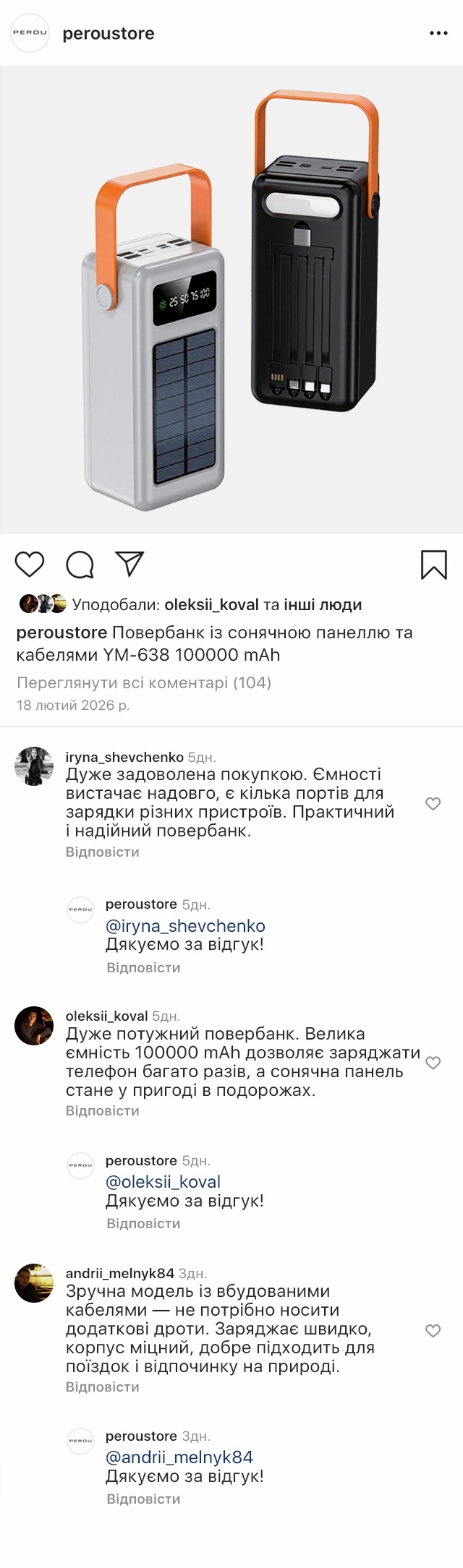Screen dimensions: 463x1568
Task: Like oleksii_koval's comment
Action: pyautogui.click(x=433, y=1062)
